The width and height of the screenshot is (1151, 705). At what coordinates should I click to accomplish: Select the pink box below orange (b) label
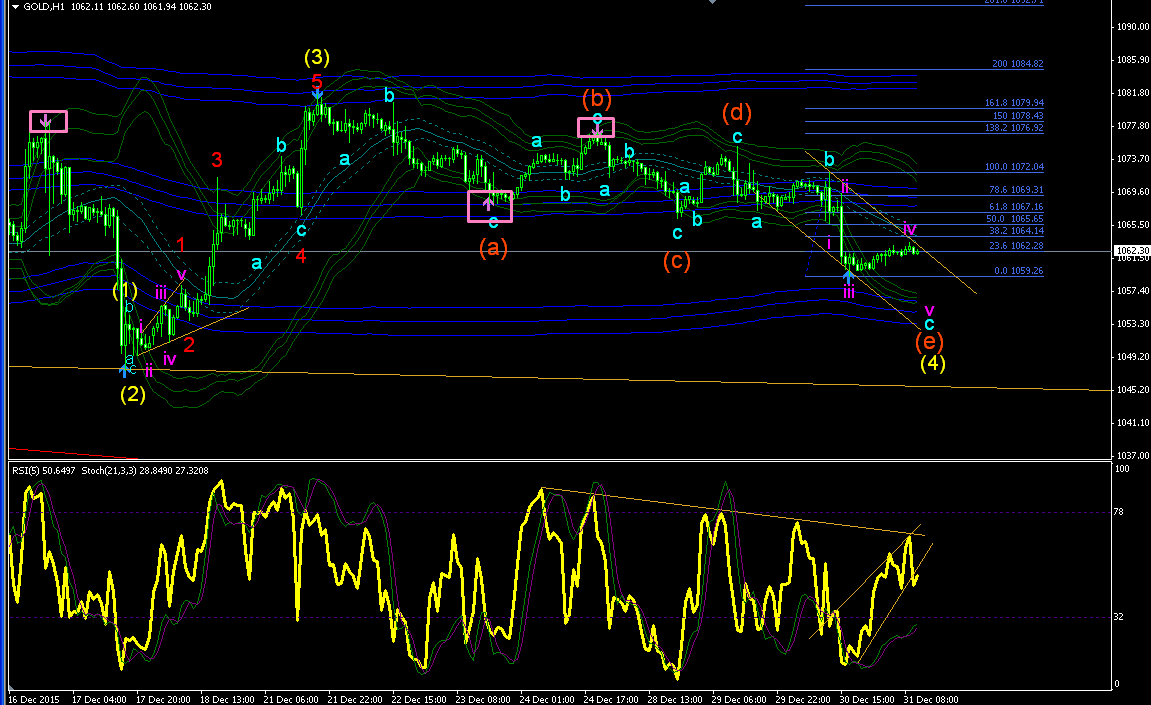(x=596, y=128)
